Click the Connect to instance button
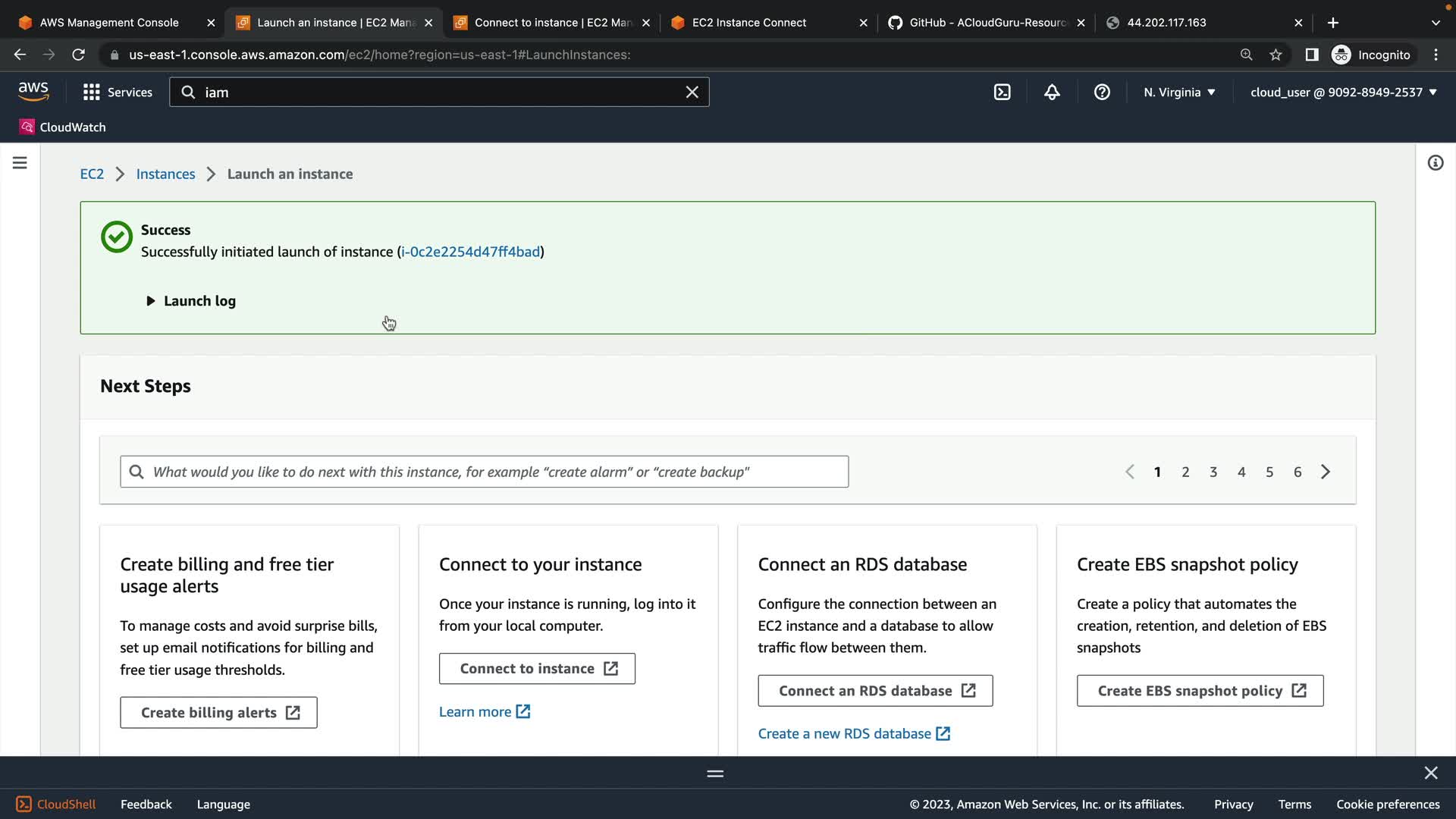This screenshot has height=819, width=1456. coord(537,669)
